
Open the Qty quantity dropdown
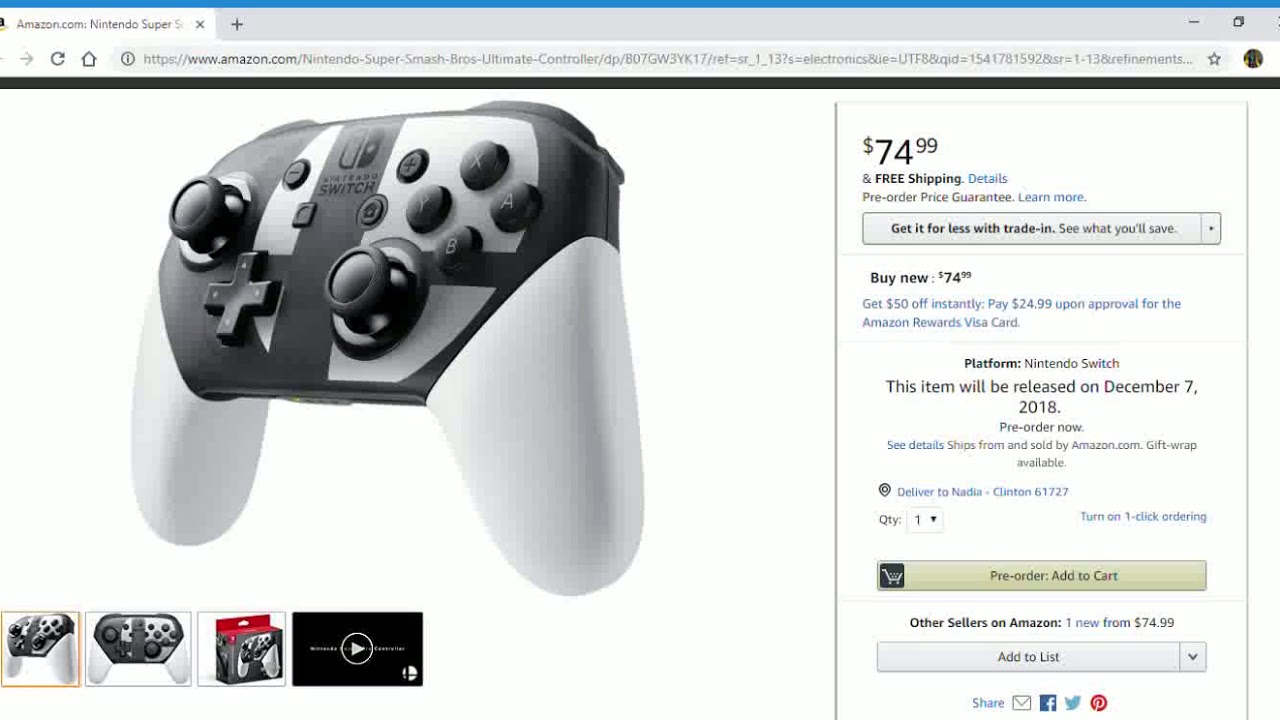925,520
